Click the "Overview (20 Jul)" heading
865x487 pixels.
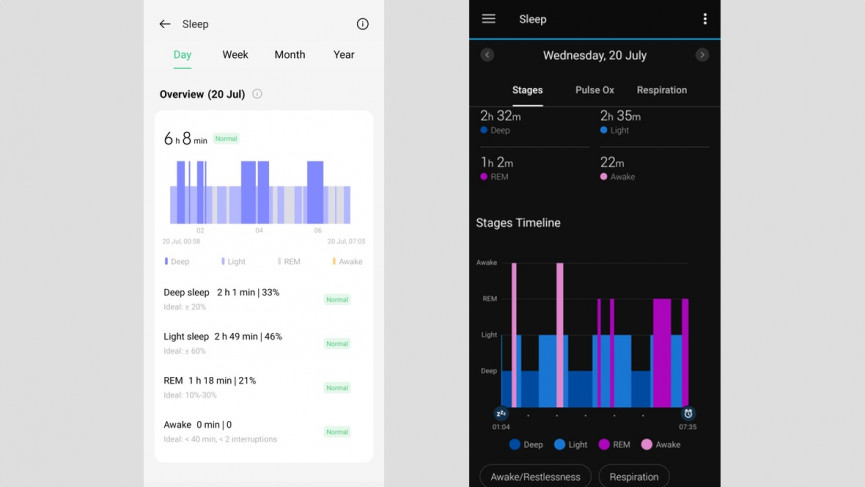tap(202, 94)
